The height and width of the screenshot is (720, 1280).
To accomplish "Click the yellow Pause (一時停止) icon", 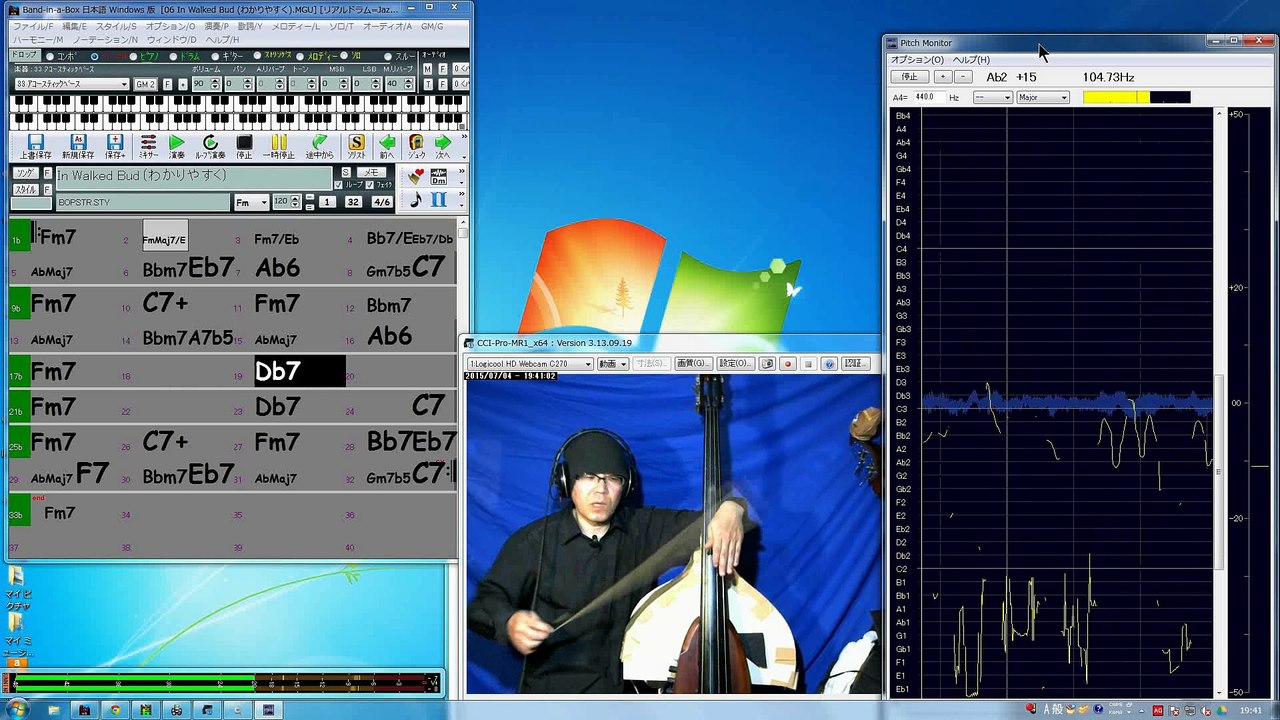I will pos(279,144).
